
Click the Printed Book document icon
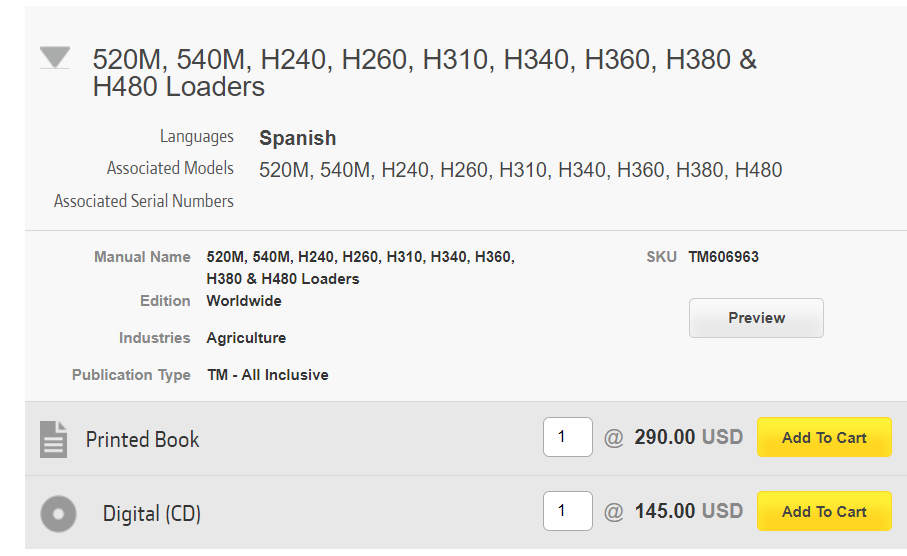coord(53,440)
